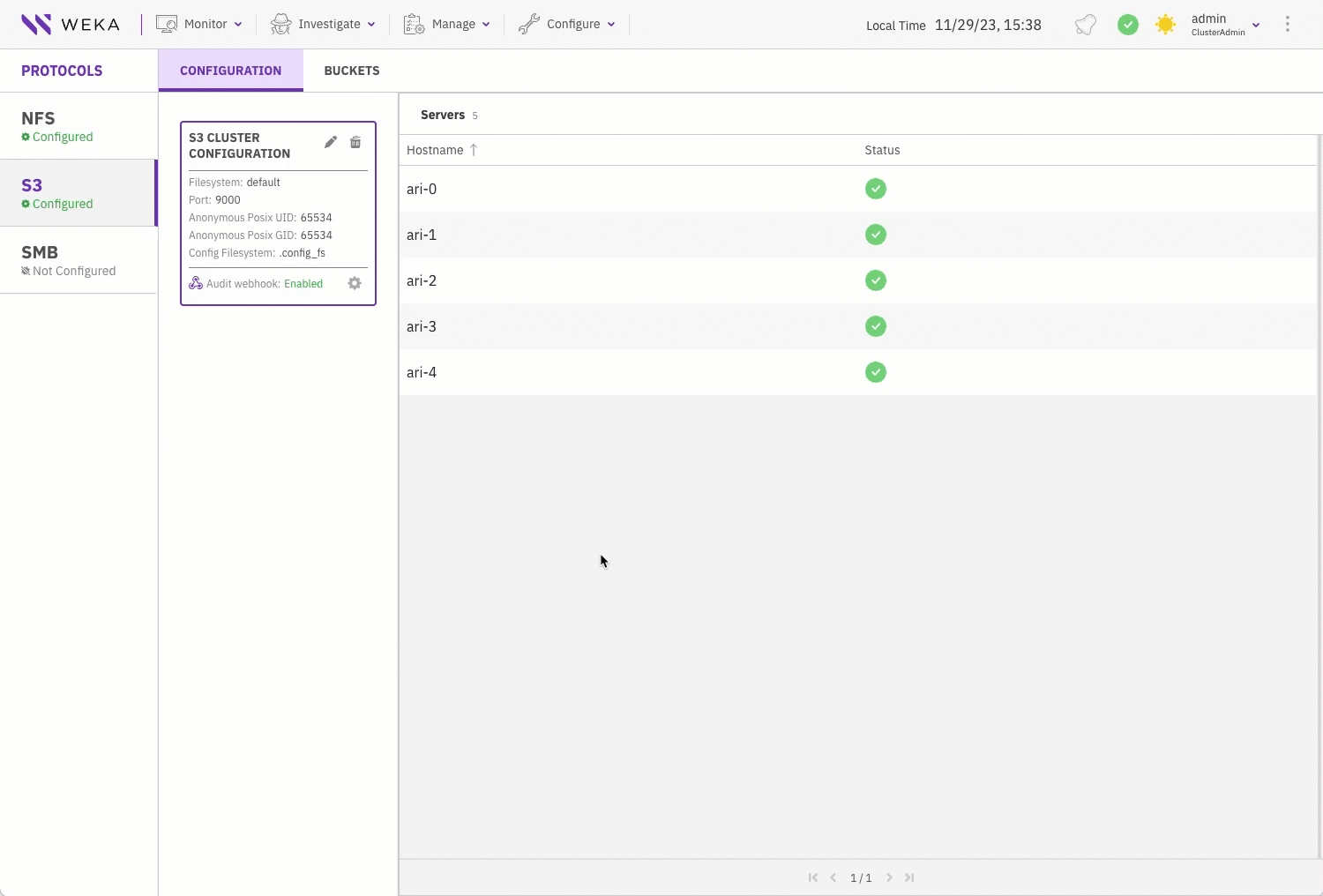This screenshot has width=1323, height=896.
Task: Delete S3 cluster configuration via trash icon
Action: (355, 142)
